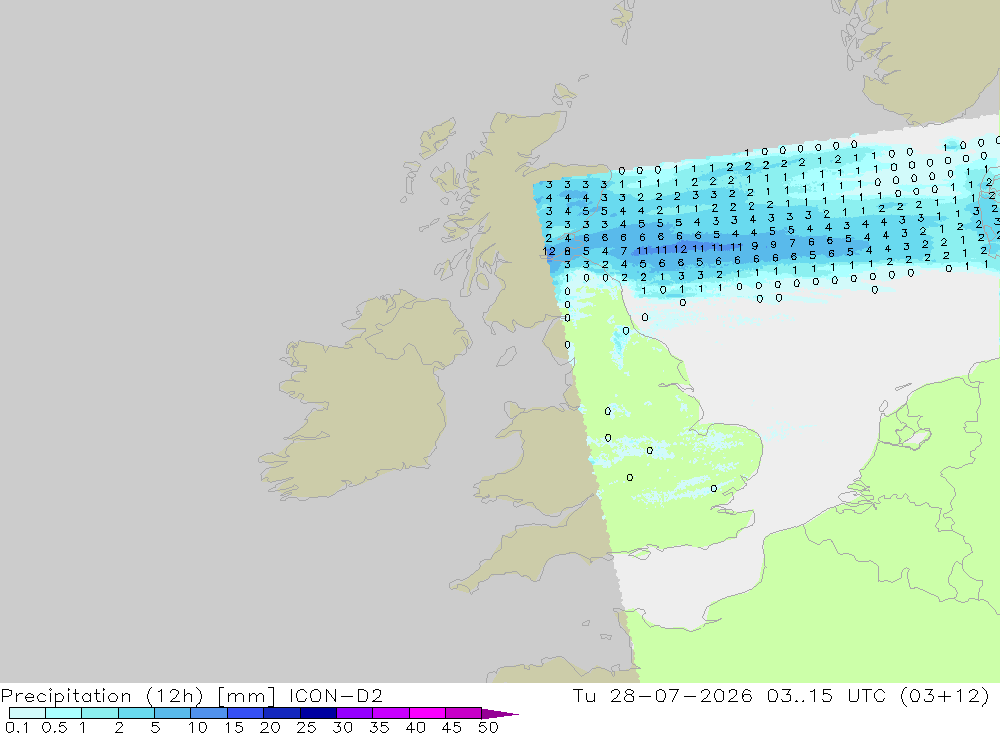This screenshot has width=1000, height=733.
Task: Click the 35–40 mm legend color swatch
Action: pos(390,713)
